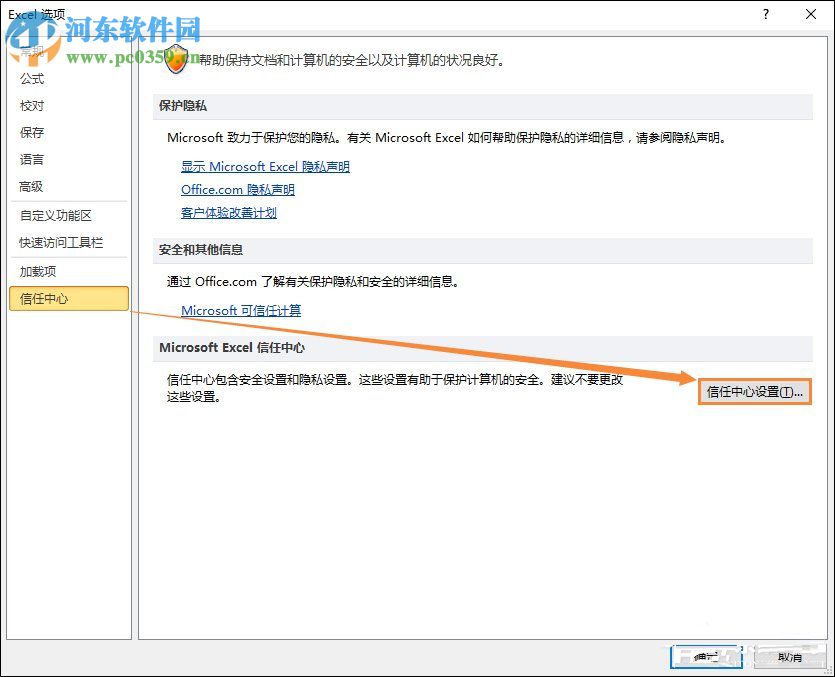Go to the 高级 options page
The height and width of the screenshot is (677, 835).
[x=31, y=187]
